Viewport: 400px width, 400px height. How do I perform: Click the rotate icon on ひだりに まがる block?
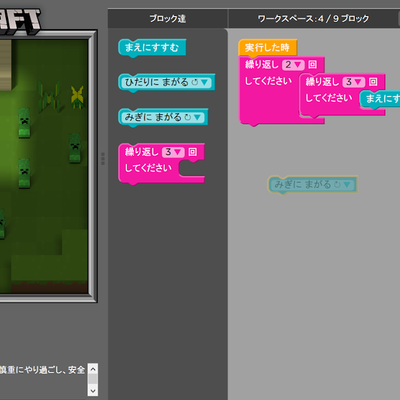pos(195,82)
